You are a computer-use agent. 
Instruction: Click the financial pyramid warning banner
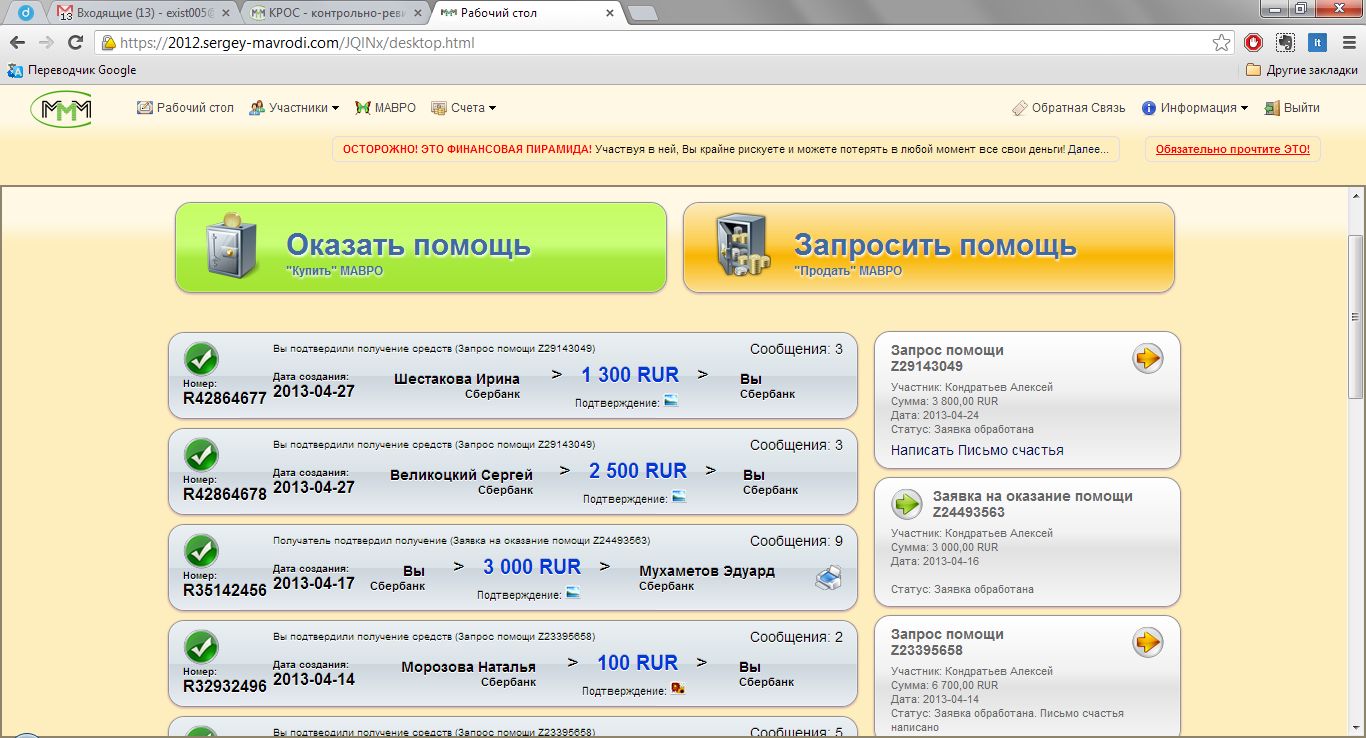click(x=725, y=149)
